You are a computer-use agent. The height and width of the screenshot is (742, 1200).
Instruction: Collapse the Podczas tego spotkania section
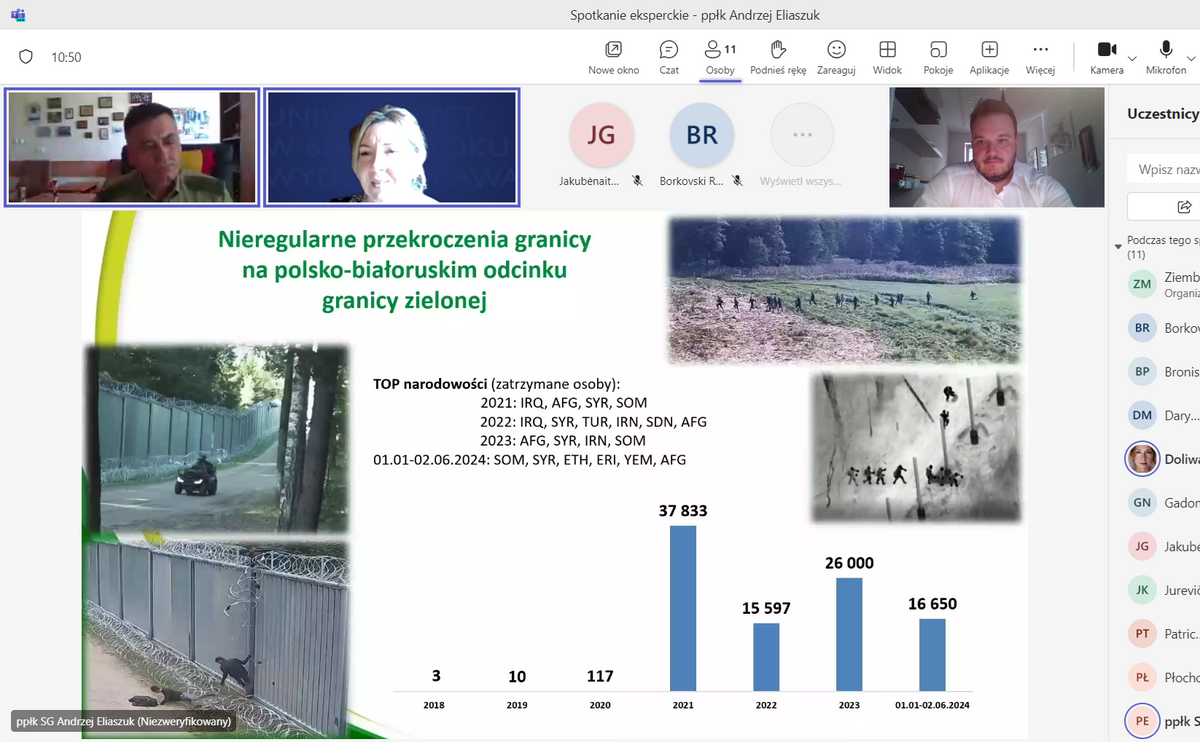(1118, 246)
